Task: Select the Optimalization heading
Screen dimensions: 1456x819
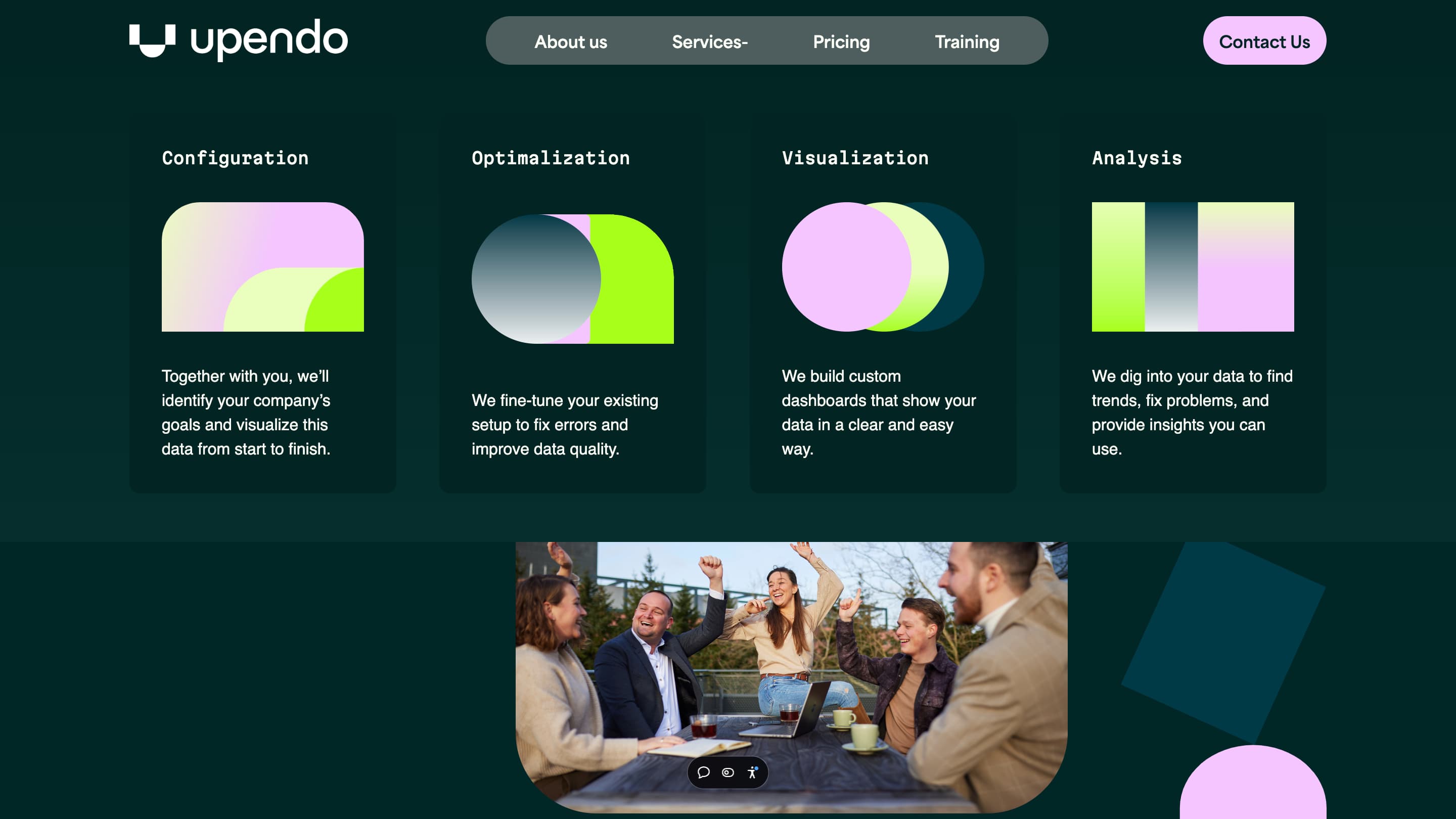Action: tap(551, 158)
